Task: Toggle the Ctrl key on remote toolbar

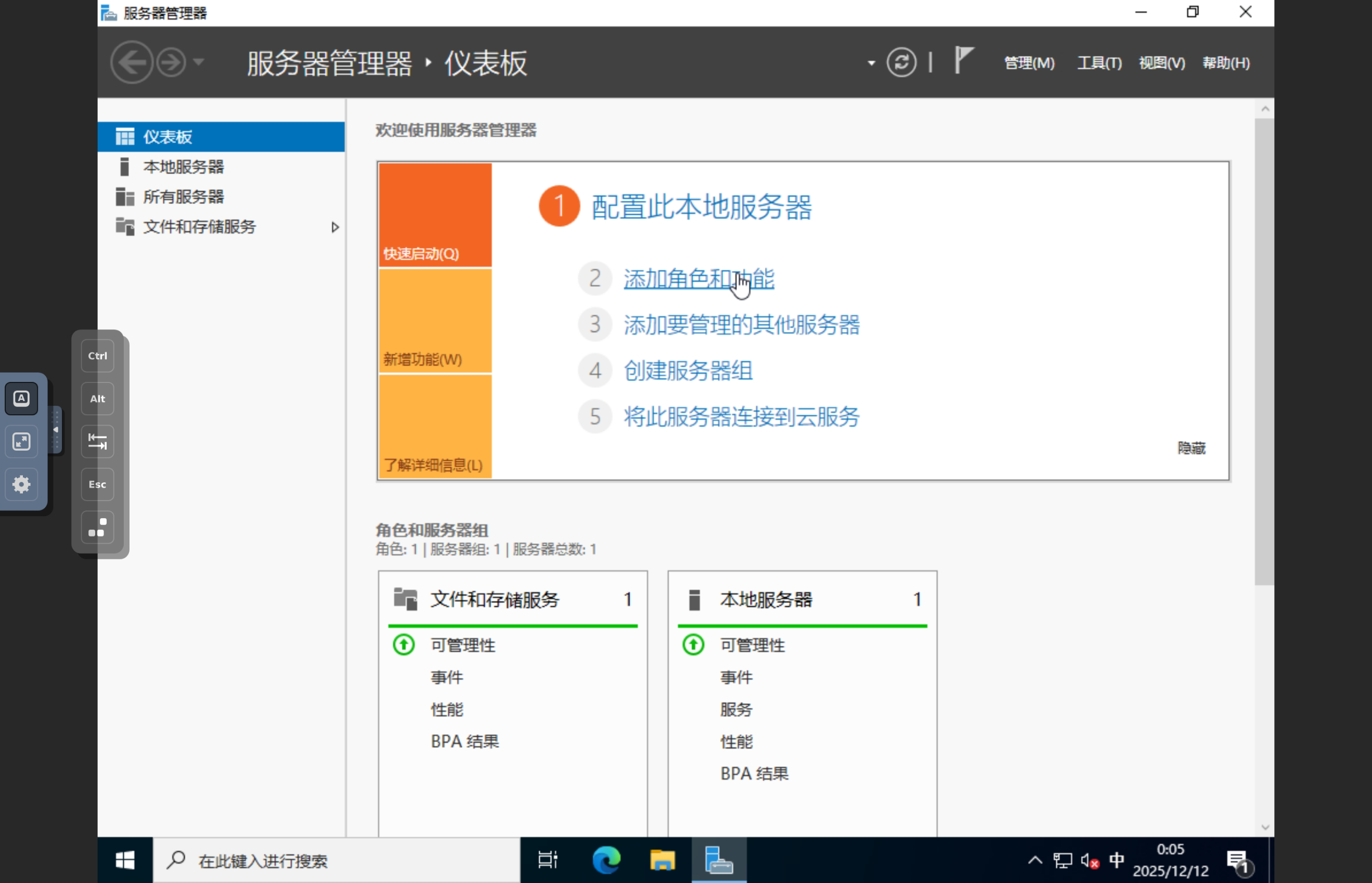Action: [97, 355]
